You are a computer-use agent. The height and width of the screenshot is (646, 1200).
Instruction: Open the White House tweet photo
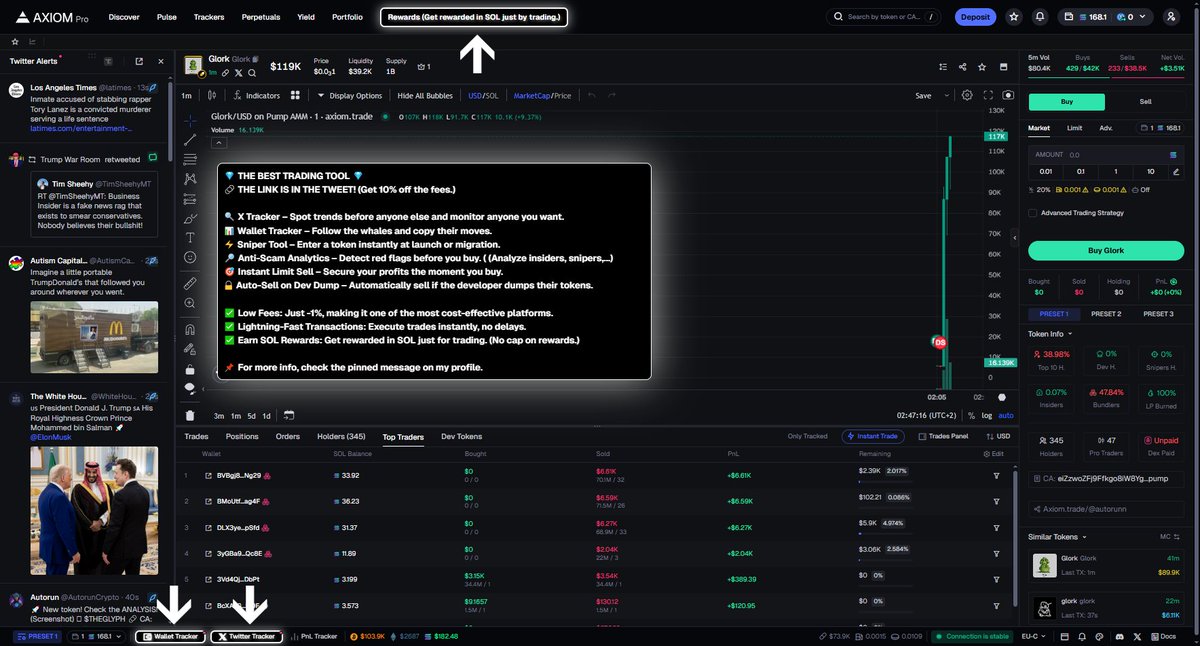coord(93,510)
